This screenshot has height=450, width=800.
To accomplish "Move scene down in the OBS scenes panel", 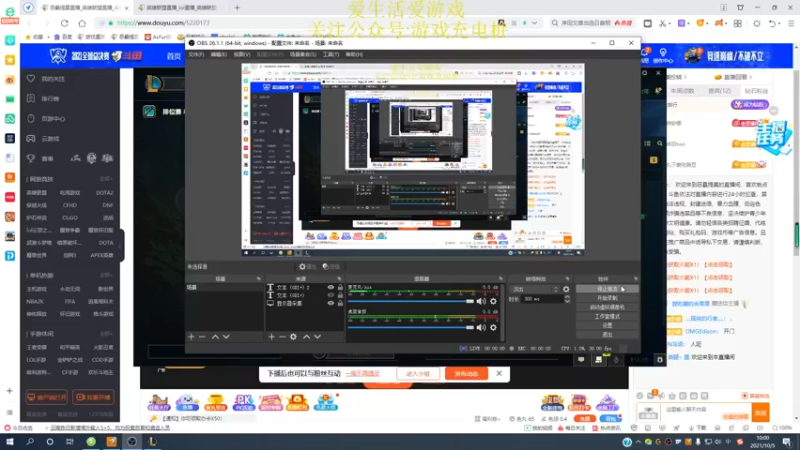I will click(226, 337).
